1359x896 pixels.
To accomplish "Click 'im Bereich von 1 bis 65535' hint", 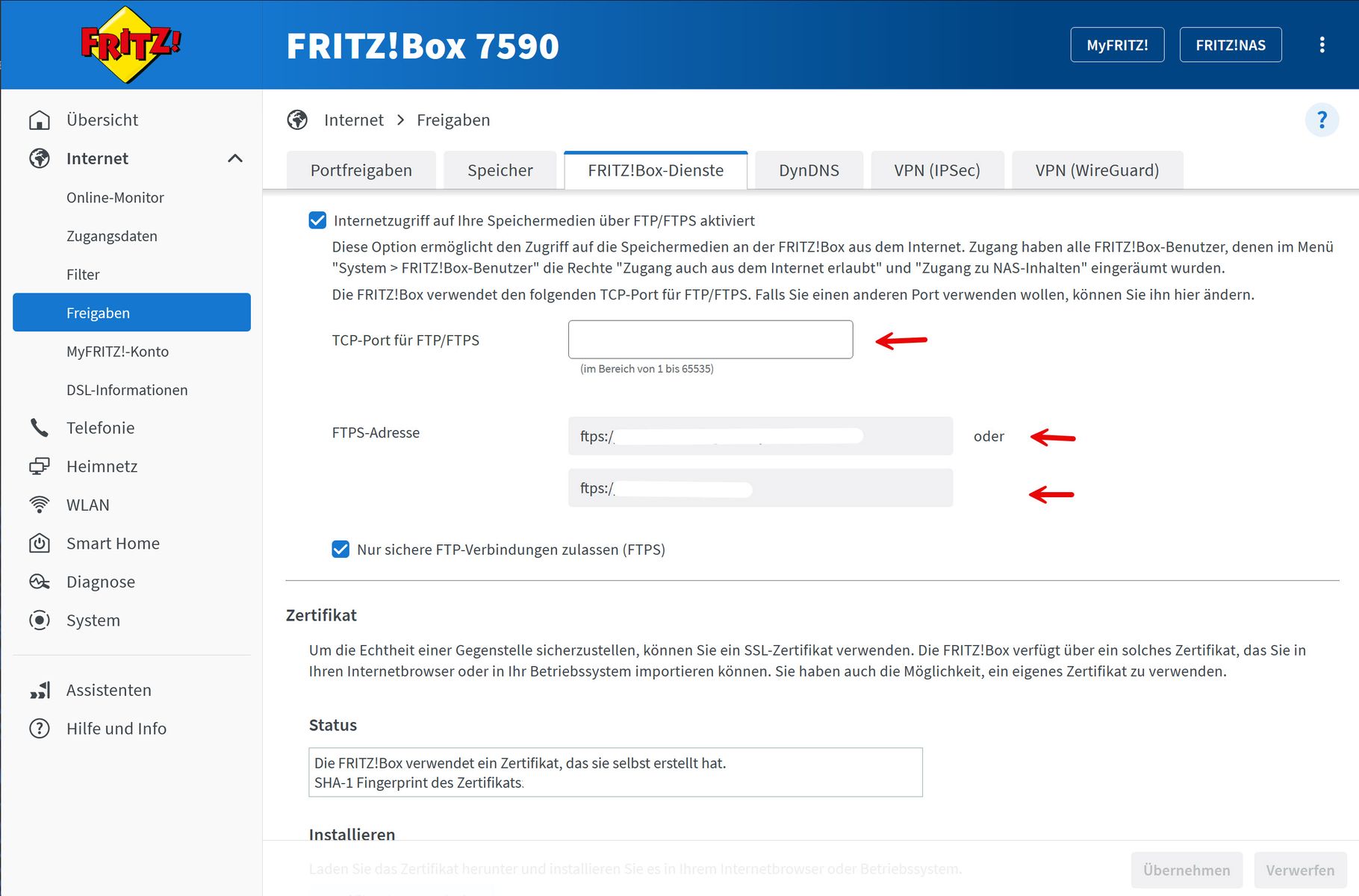I will 647,369.
